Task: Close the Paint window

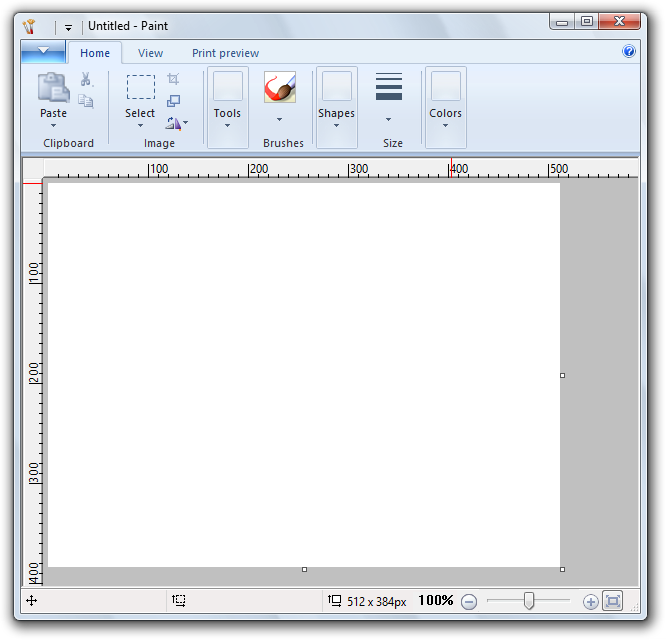Action: point(619,21)
